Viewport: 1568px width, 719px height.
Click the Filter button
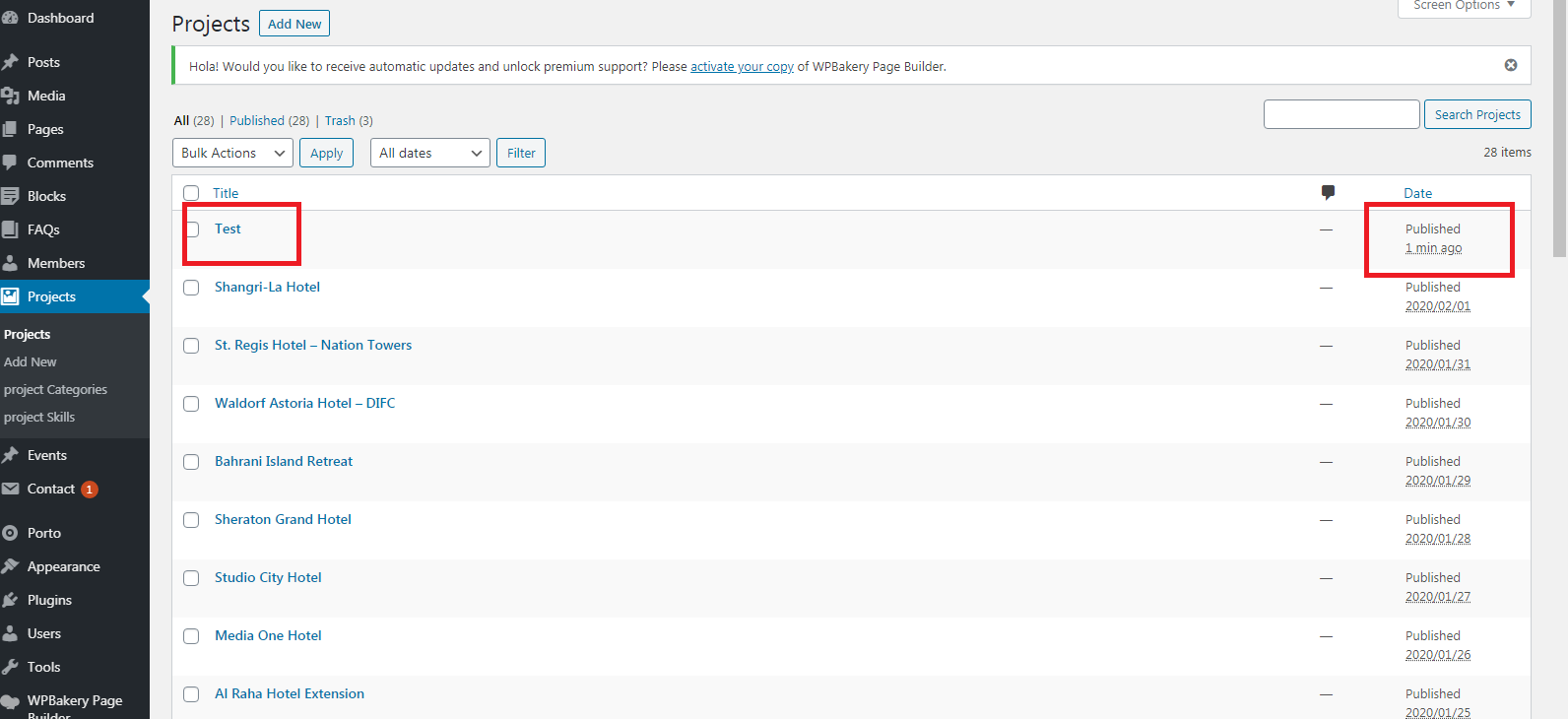pyautogui.click(x=521, y=153)
